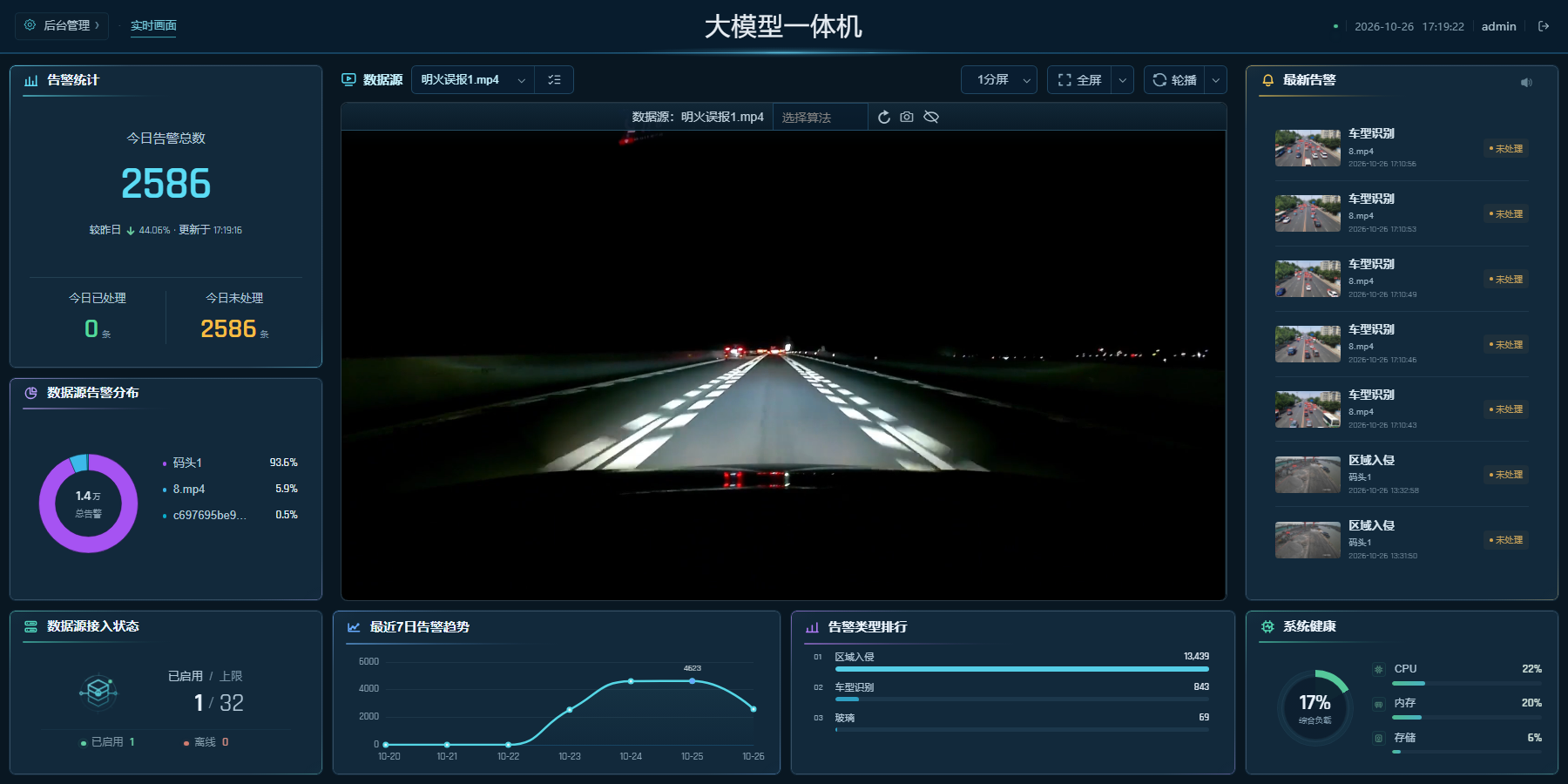
Task: Start carousel with the 轮播 button
Action: [1174, 80]
